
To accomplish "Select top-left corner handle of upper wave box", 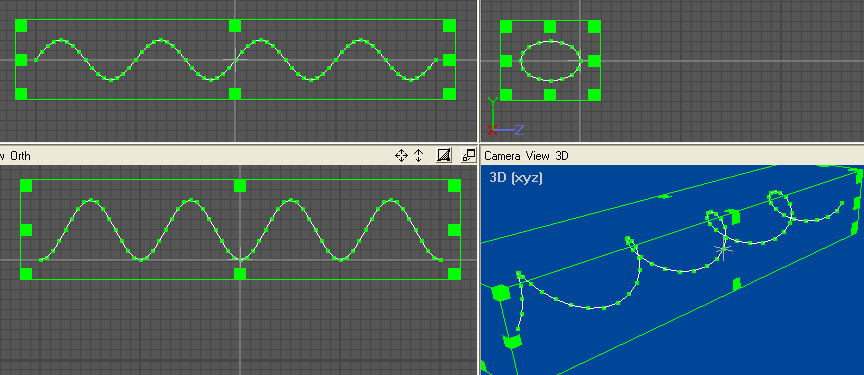I will point(21,25).
